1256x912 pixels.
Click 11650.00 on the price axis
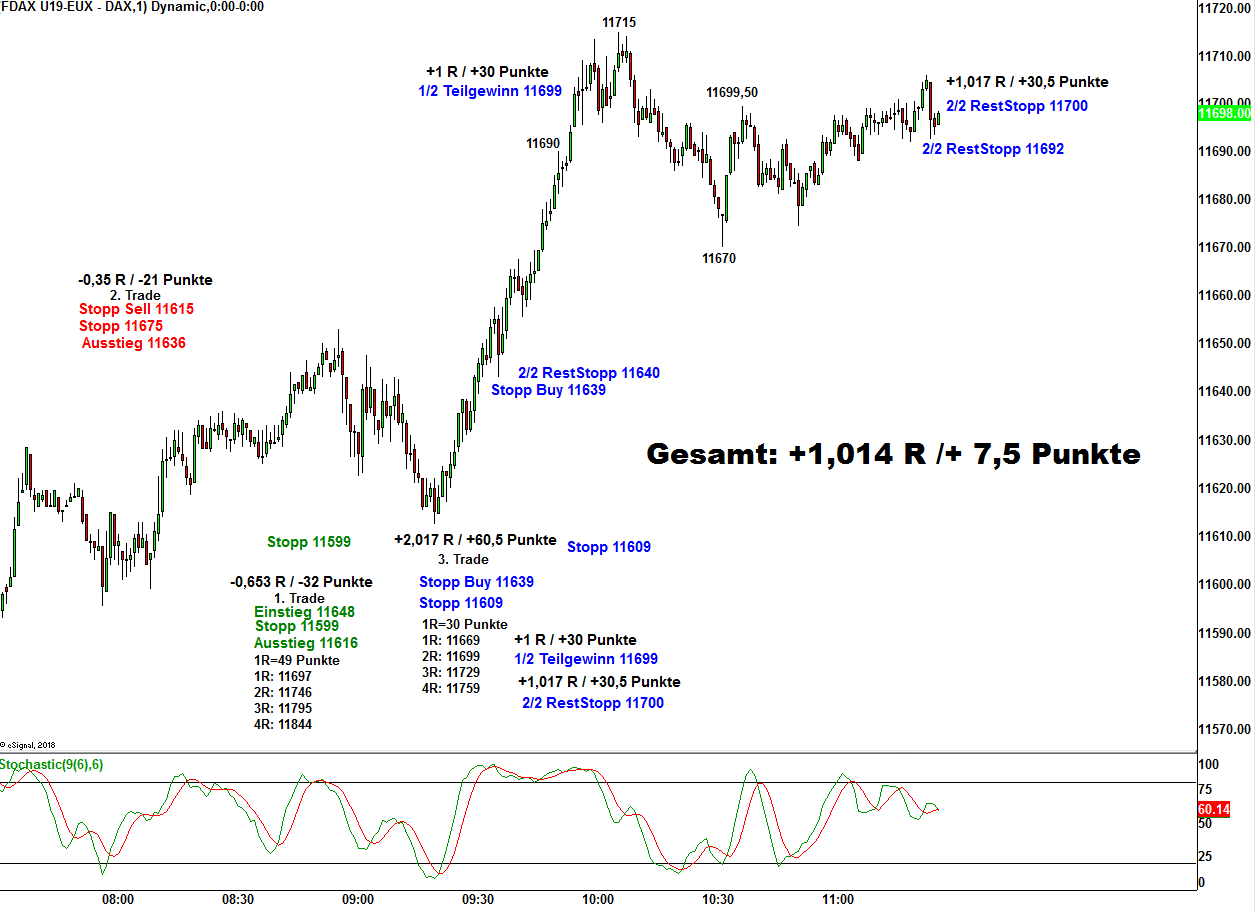1225,344
